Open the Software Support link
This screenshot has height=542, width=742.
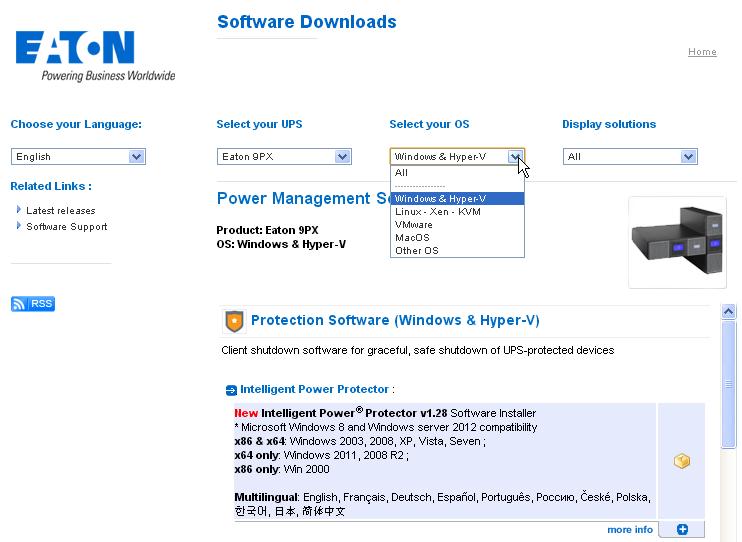click(67, 226)
